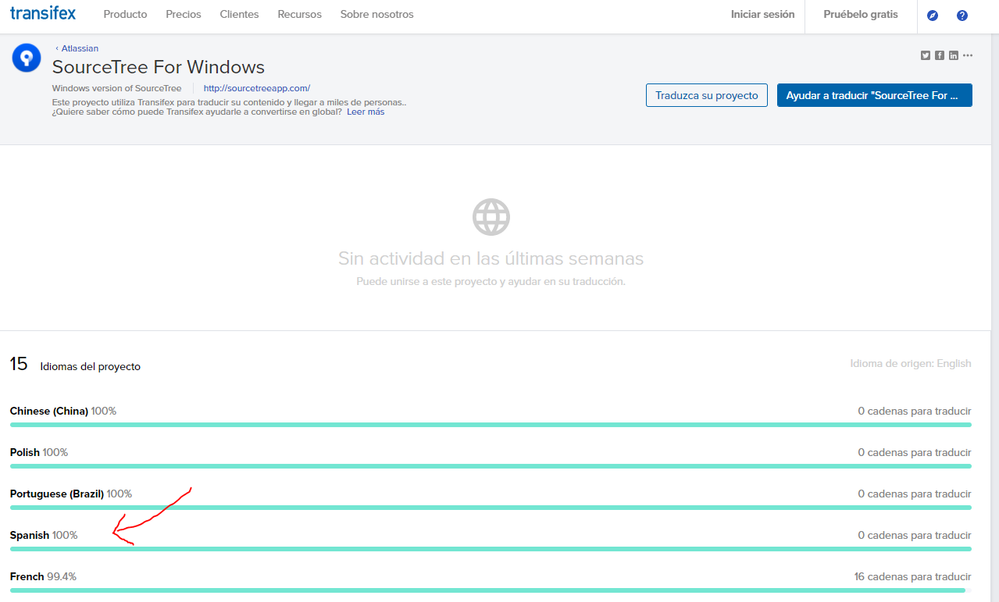The width and height of the screenshot is (999, 602).
Task: Click the Leer más link
Action: click(x=366, y=112)
